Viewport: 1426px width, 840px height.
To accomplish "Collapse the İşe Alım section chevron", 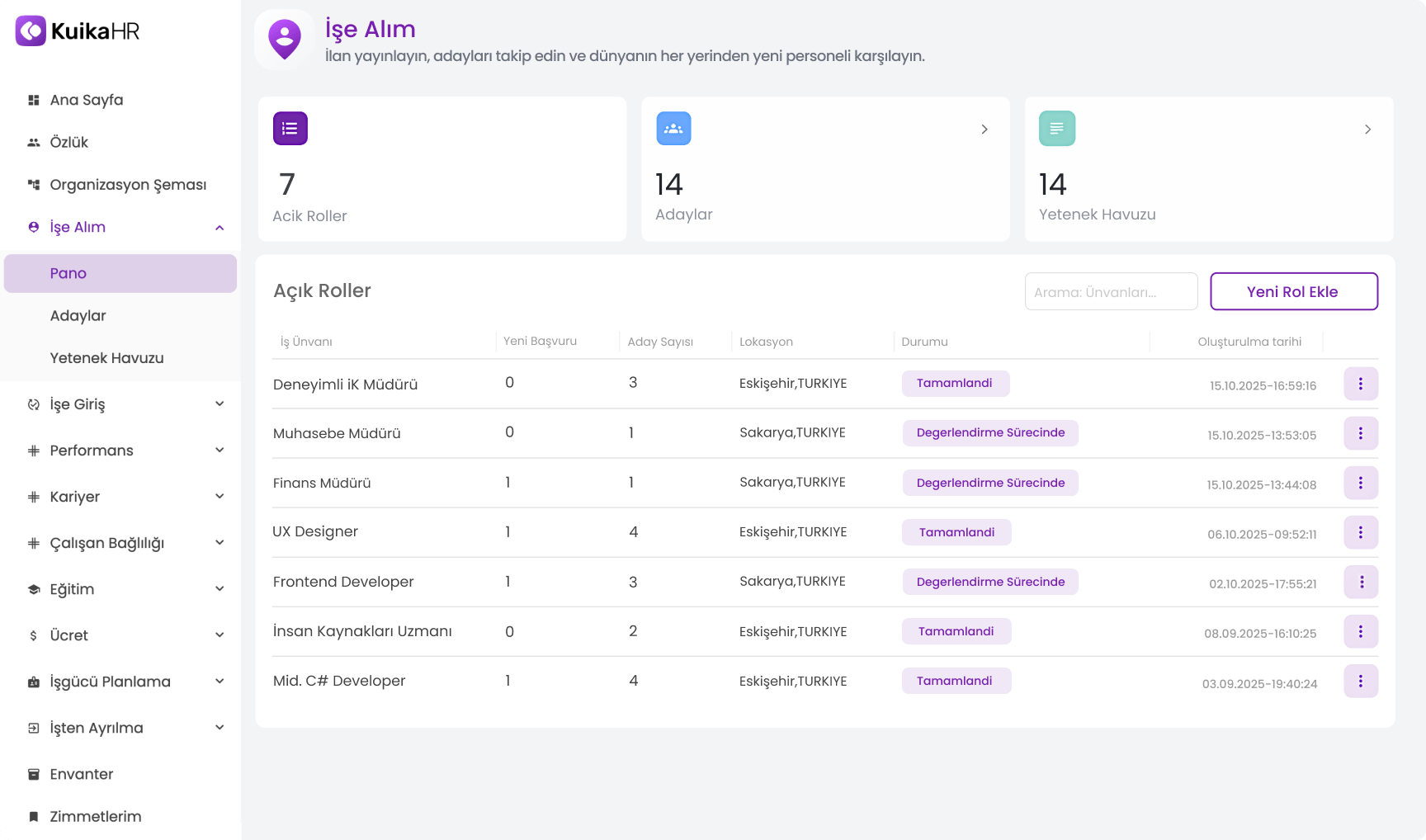I will click(220, 227).
